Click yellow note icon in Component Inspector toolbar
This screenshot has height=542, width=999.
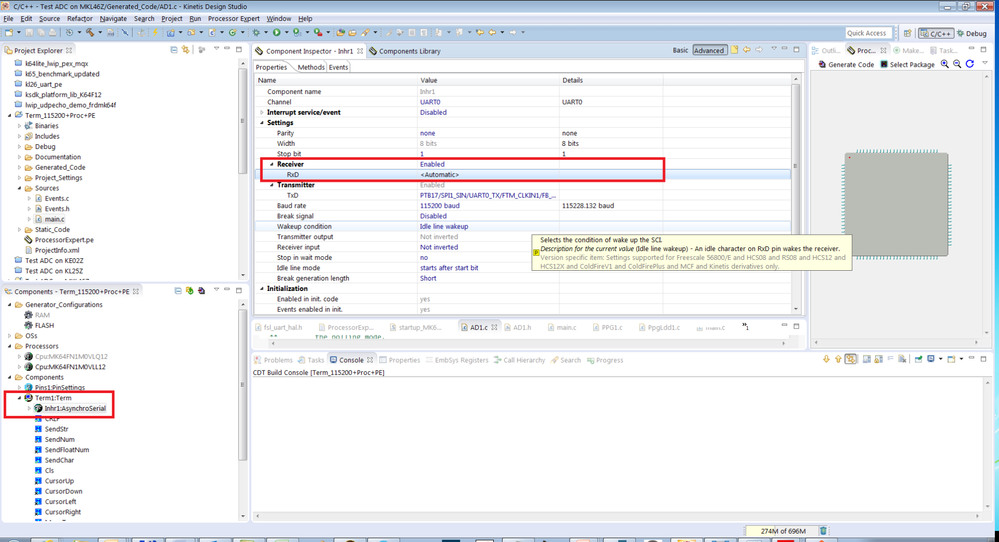coord(735,50)
